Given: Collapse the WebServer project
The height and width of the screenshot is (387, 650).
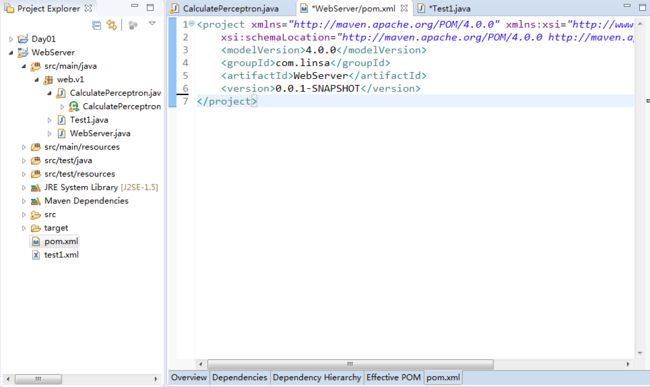Looking at the screenshot, I should tap(11, 53).
